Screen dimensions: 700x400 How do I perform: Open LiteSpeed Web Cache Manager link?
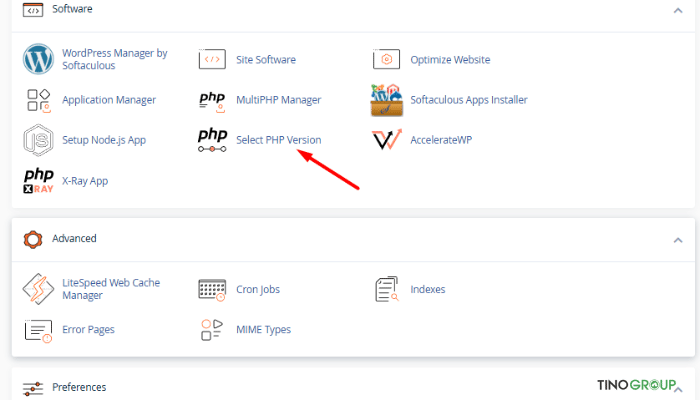(111, 289)
